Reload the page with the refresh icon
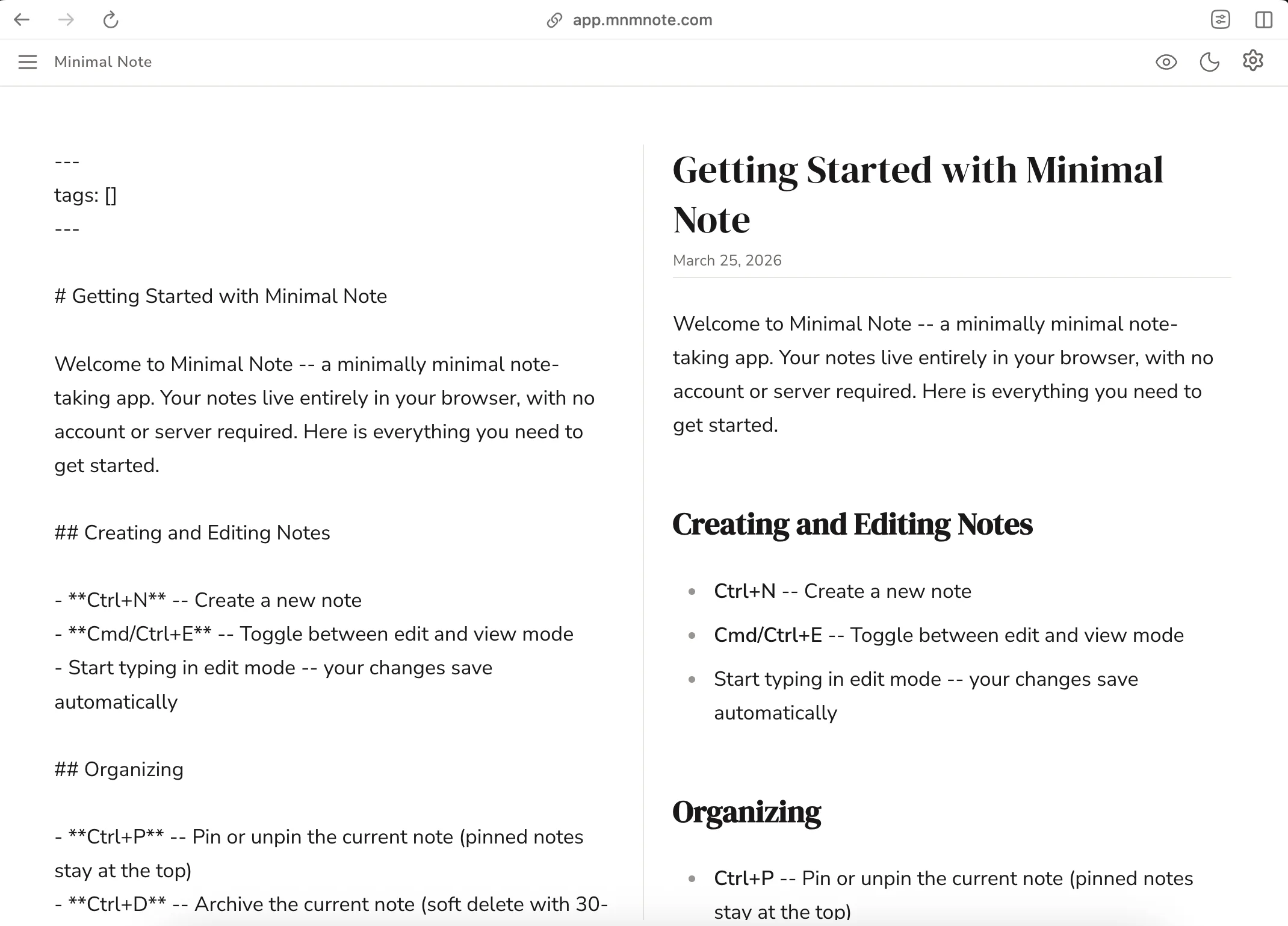Screen dimensions: 1288x926 pyautogui.click(x=110, y=20)
